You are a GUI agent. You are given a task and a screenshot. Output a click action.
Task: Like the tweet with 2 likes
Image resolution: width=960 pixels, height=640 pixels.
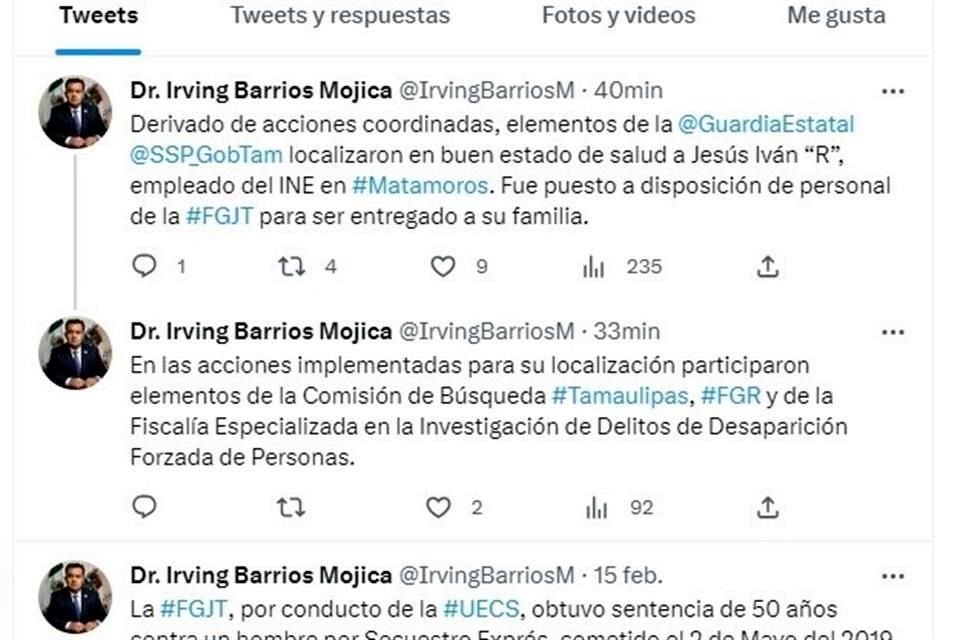click(438, 507)
